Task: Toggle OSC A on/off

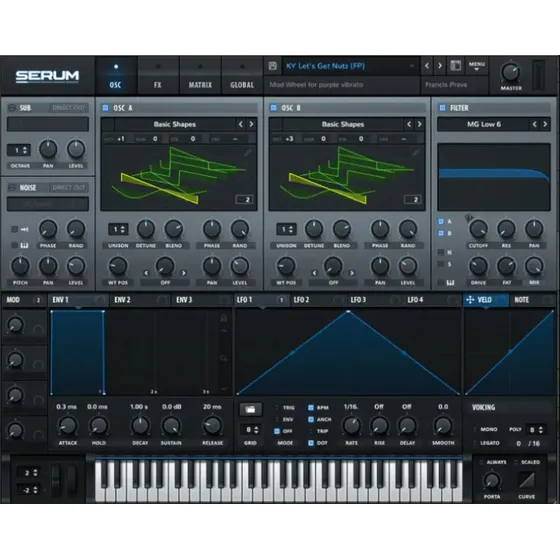Action: [105, 108]
